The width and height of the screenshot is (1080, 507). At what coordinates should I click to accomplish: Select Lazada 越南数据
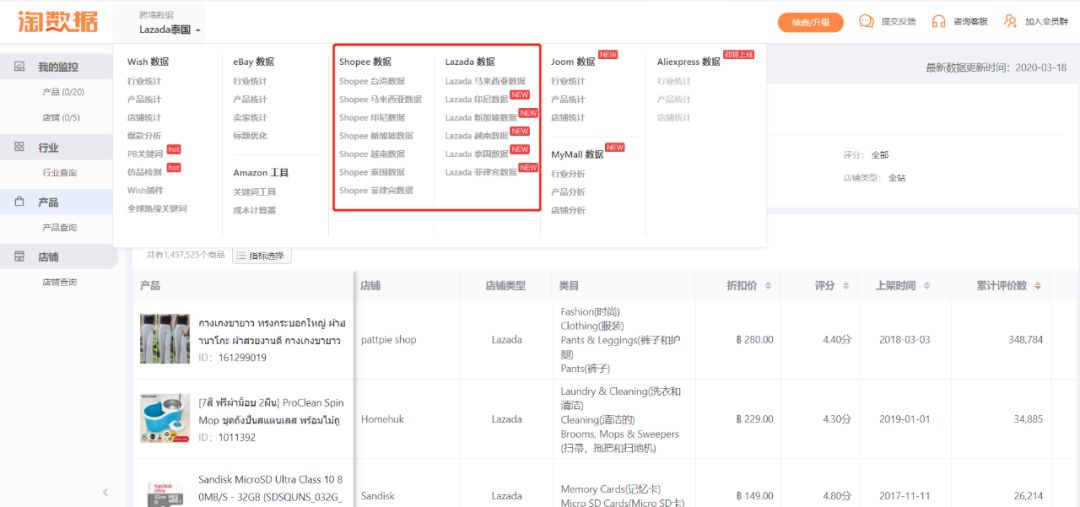[x=477, y=136]
